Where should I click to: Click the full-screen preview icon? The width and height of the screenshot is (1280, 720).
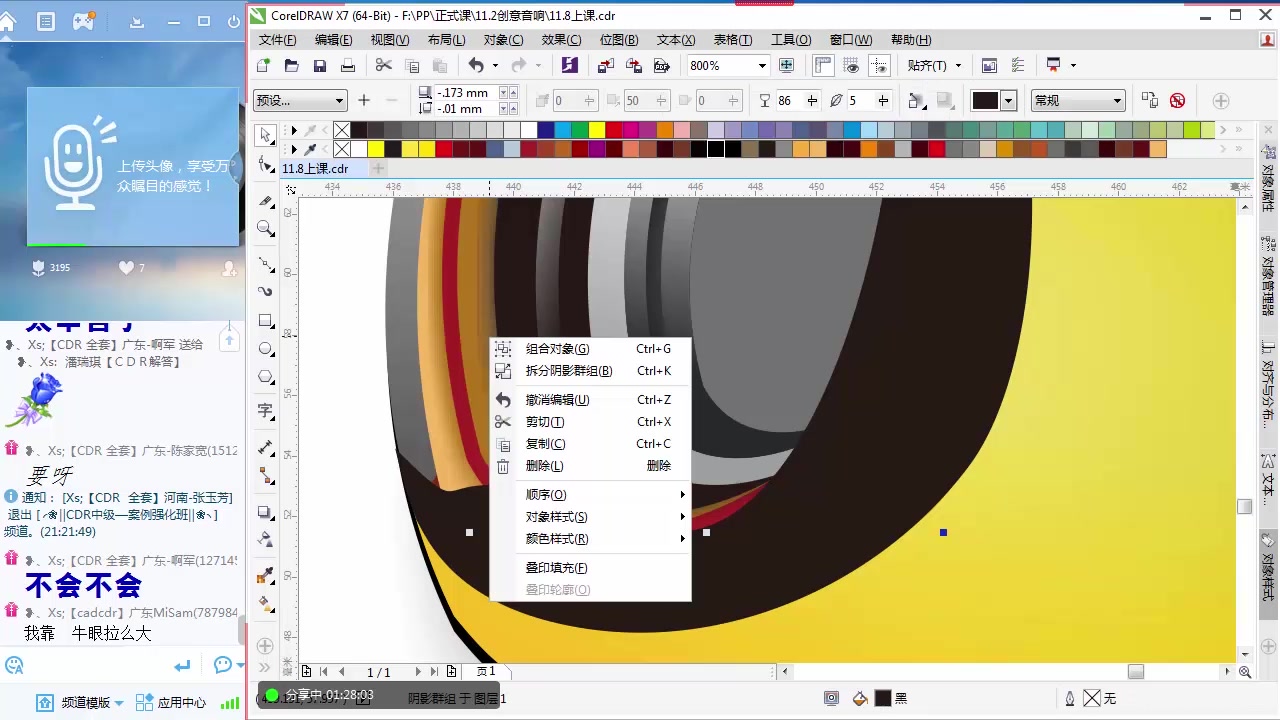pyautogui.click(x=786, y=65)
